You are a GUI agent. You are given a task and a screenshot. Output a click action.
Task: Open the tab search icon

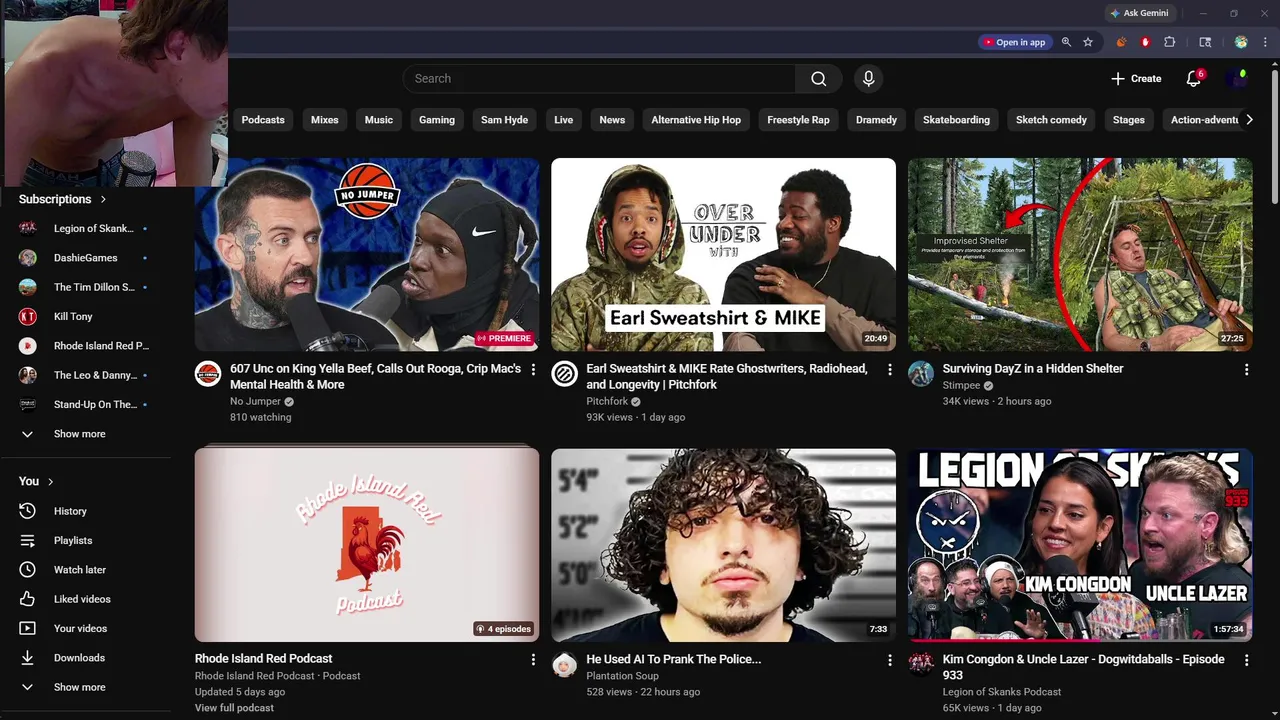(x=1205, y=42)
